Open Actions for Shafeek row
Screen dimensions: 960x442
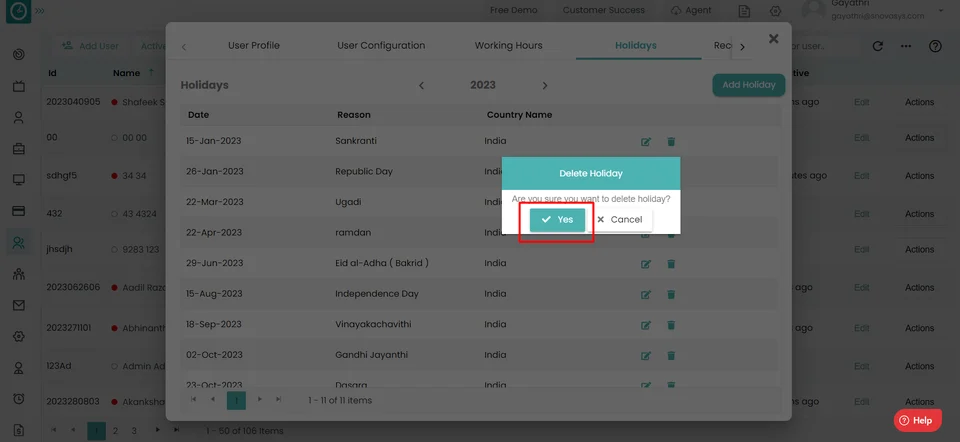pyautogui.click(x=919, y=102)
